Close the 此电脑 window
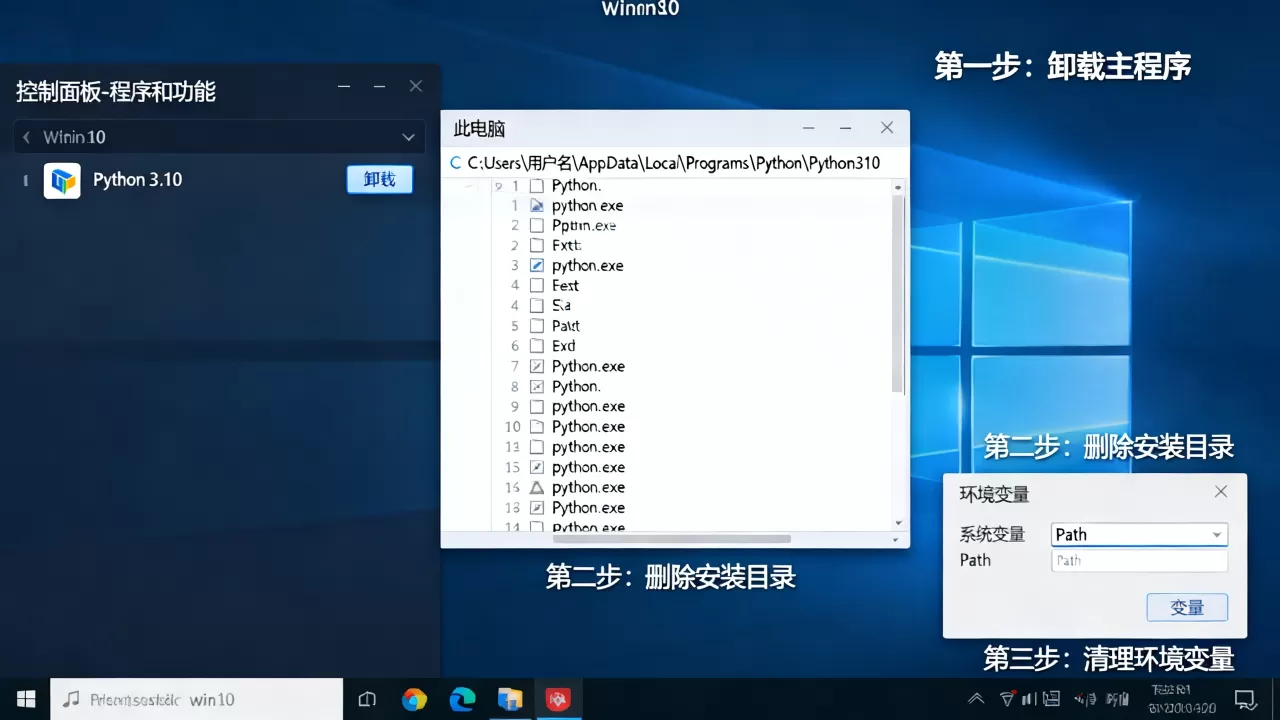1280x720 pixels. [886, 128]
